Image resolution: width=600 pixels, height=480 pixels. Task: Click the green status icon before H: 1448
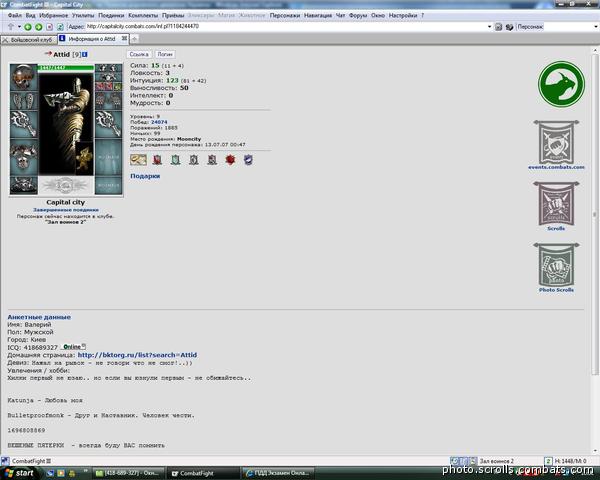pos(548,461)
